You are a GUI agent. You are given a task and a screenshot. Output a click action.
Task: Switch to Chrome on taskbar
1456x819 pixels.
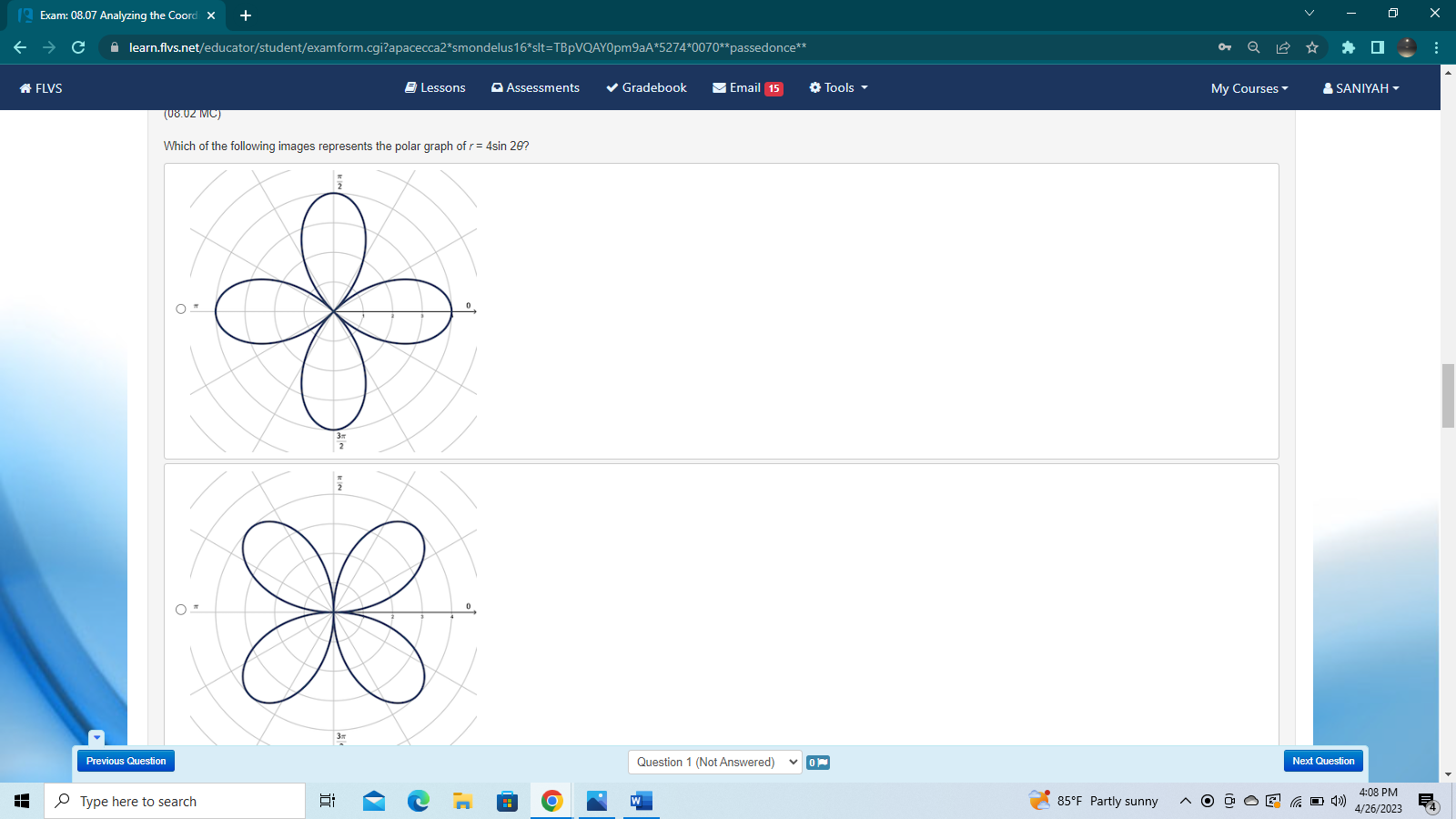pyautogui.click(x=551, y=801)
